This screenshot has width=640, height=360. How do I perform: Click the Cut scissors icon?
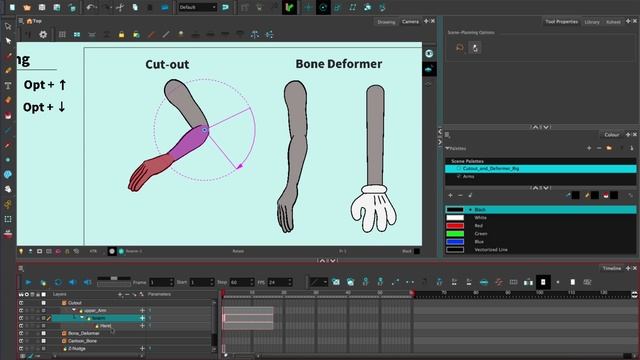pos(120,7)
